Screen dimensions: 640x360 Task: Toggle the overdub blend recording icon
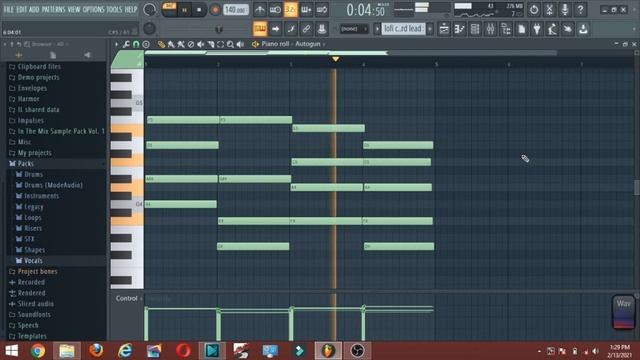(x=306, y=9)
